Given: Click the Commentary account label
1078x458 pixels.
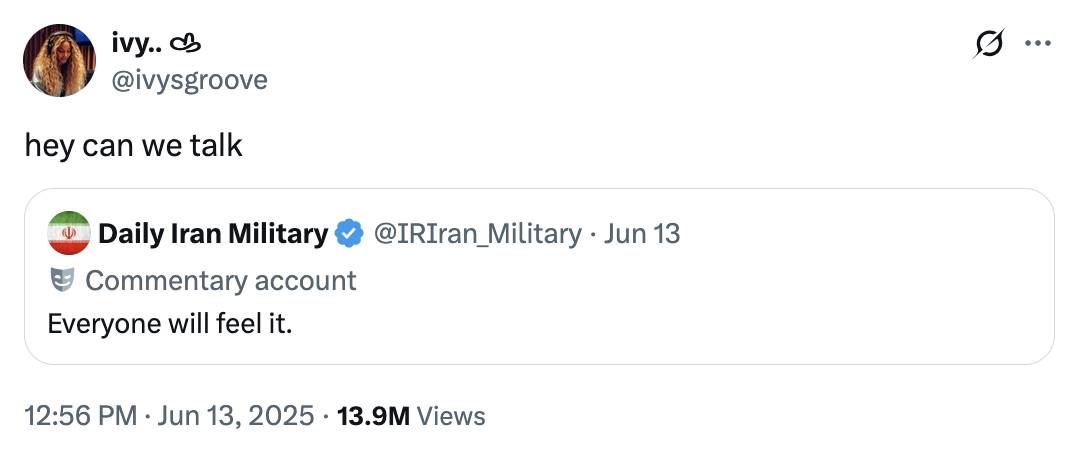Looking at the screenshot, I should coord(221,280).
